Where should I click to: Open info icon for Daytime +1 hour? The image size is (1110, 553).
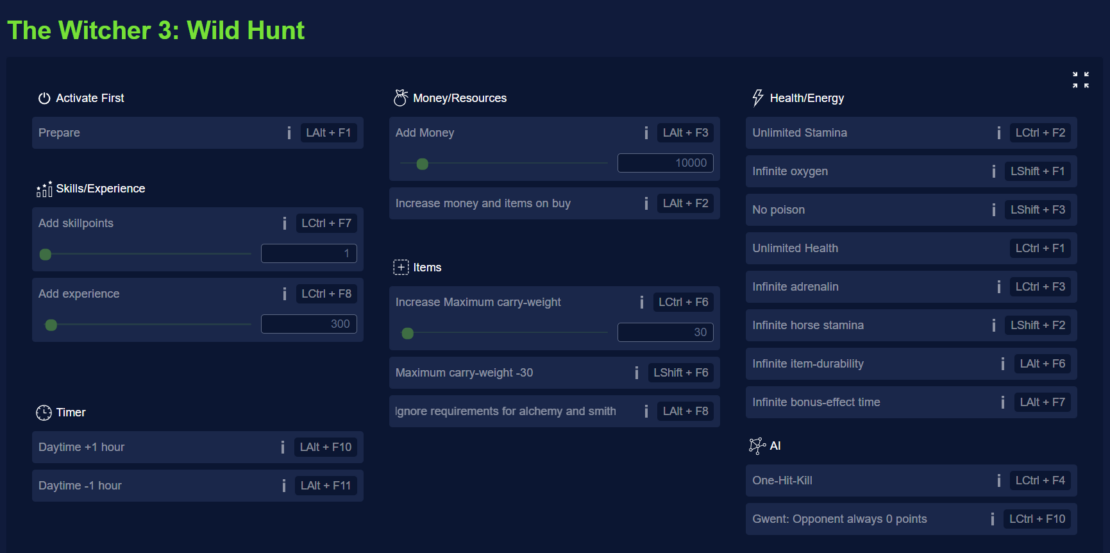(282, 447)
